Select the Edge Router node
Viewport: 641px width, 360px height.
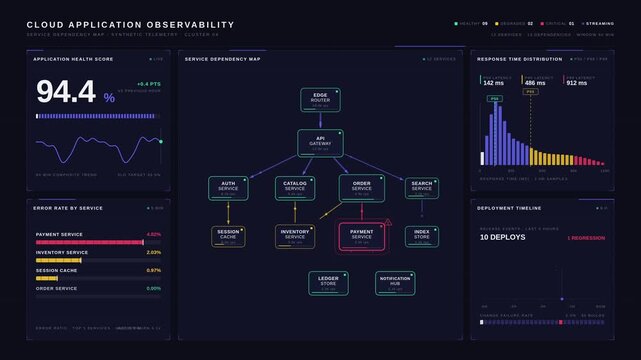320,100
